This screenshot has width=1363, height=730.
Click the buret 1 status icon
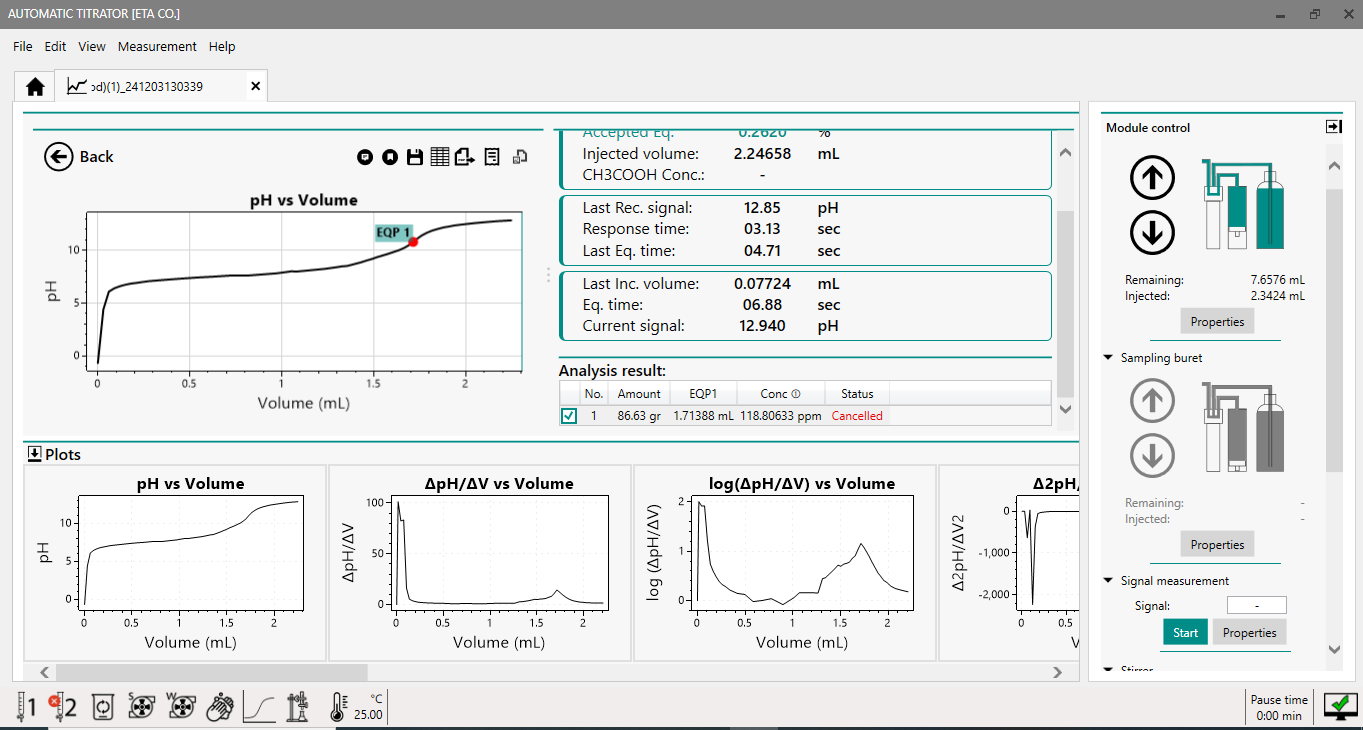click(26, 708)
